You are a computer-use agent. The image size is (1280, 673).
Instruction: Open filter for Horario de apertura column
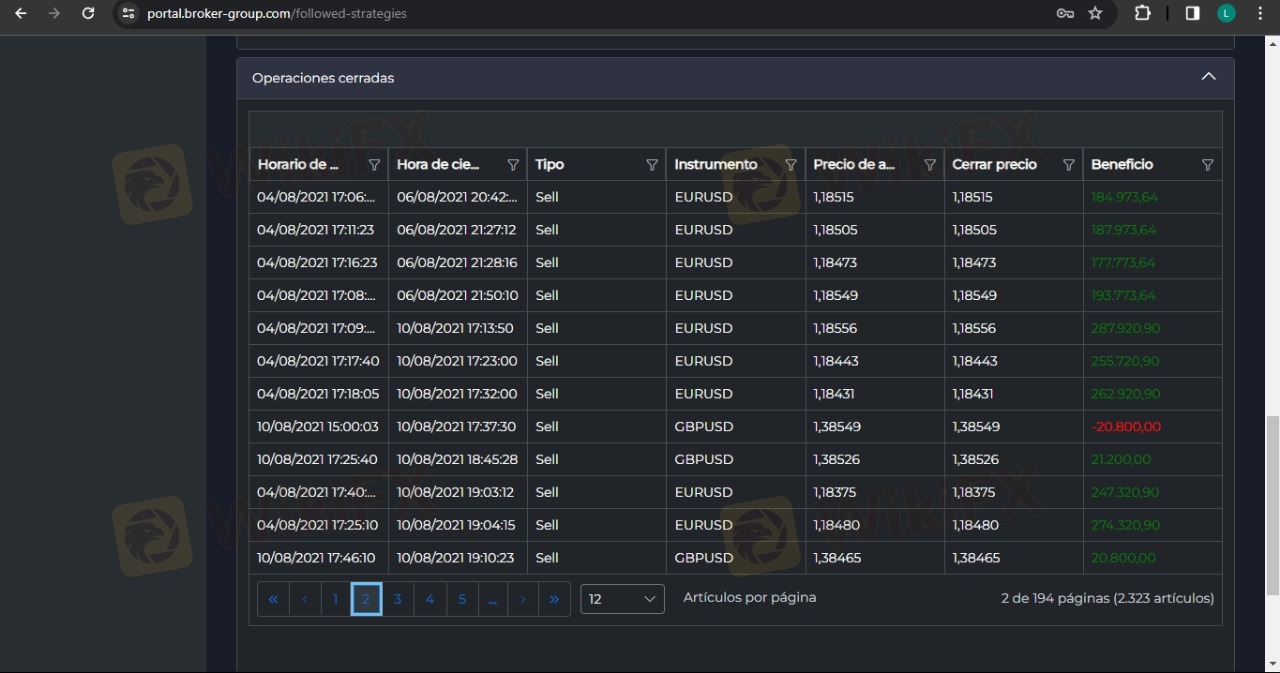pos(375,165)
